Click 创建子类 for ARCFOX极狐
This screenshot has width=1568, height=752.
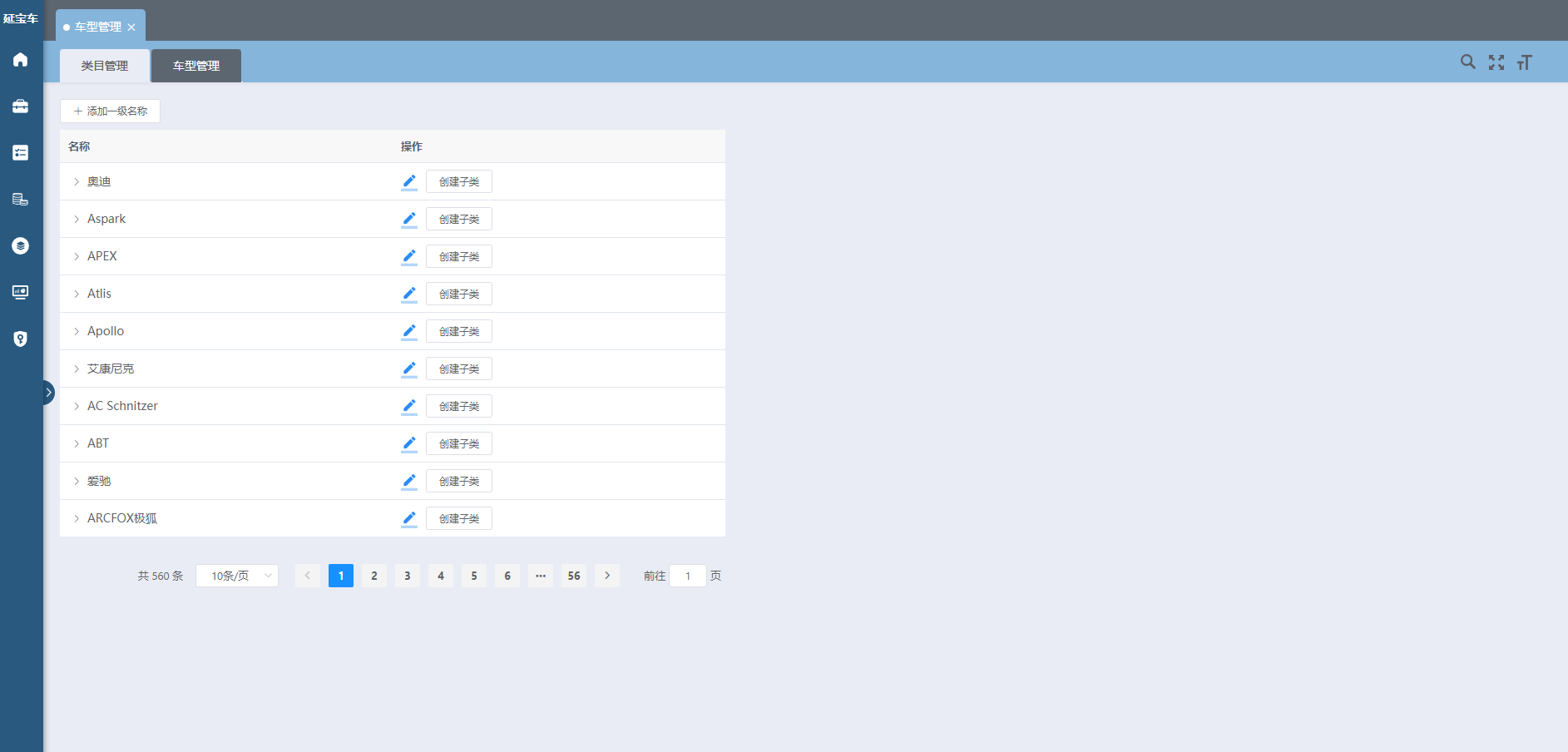pyautogui.click(x=459, y=518)
